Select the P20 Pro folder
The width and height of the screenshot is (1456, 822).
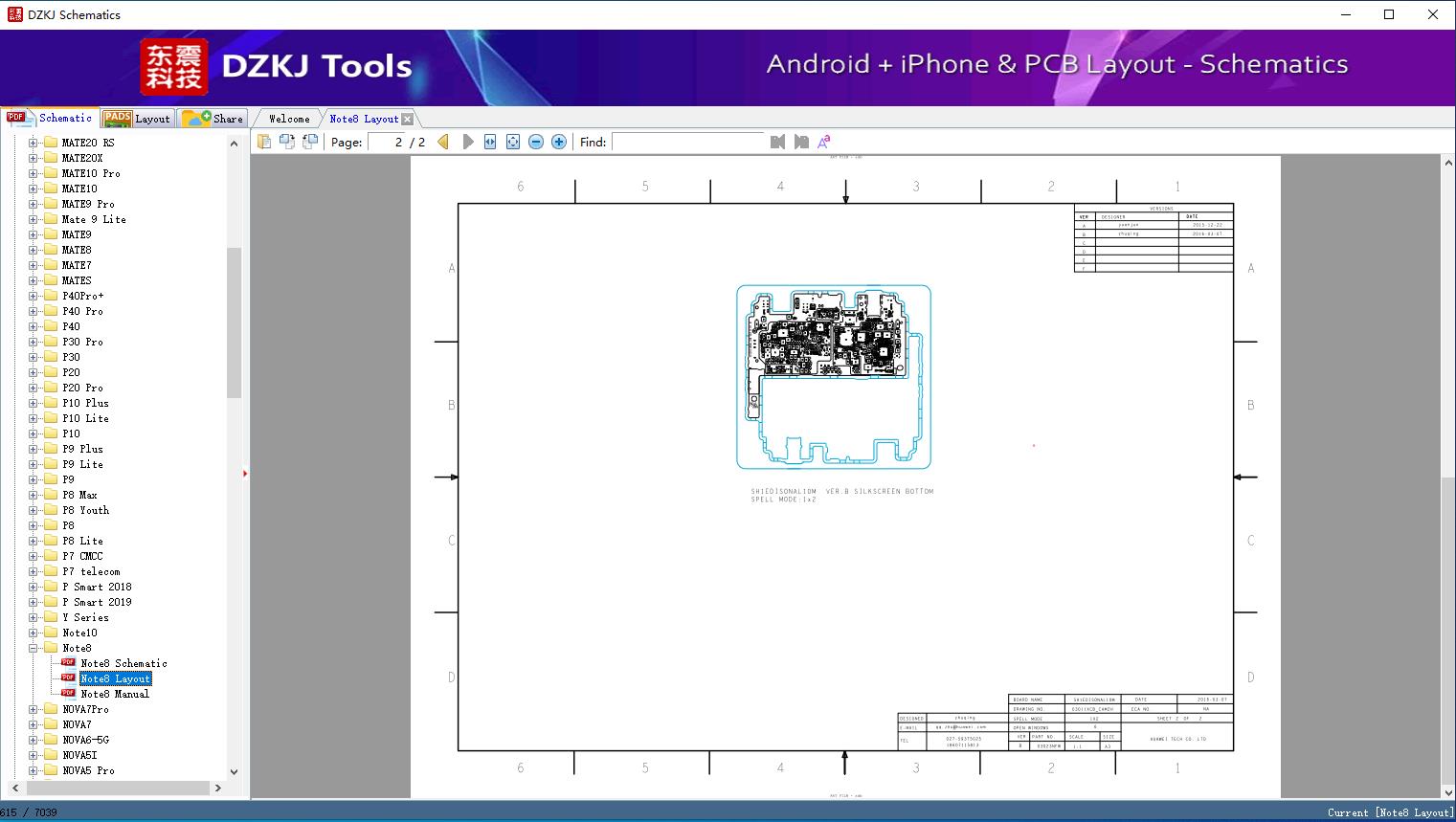(x=82, y=388)
